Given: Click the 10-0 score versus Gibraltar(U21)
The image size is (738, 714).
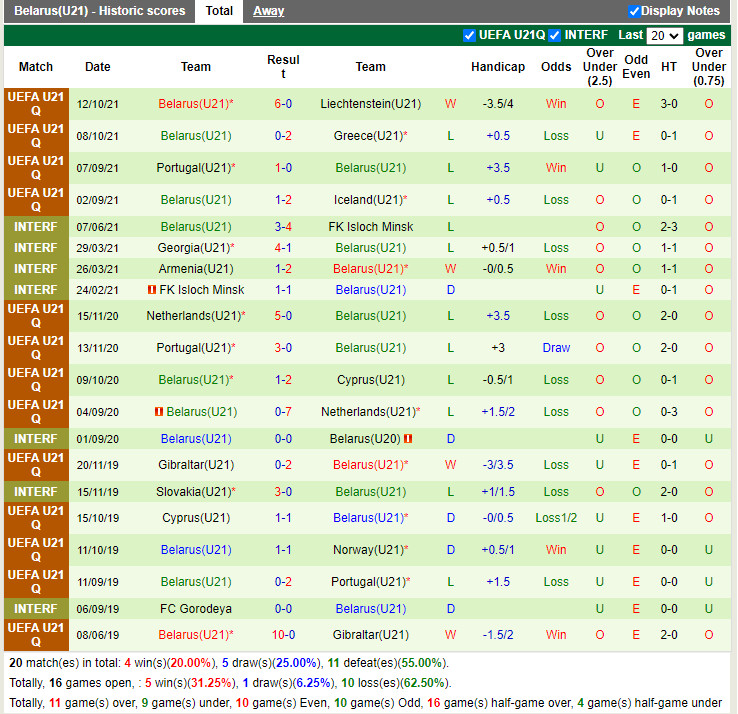Looking at the screenshot, I should [x=283, y=634].
